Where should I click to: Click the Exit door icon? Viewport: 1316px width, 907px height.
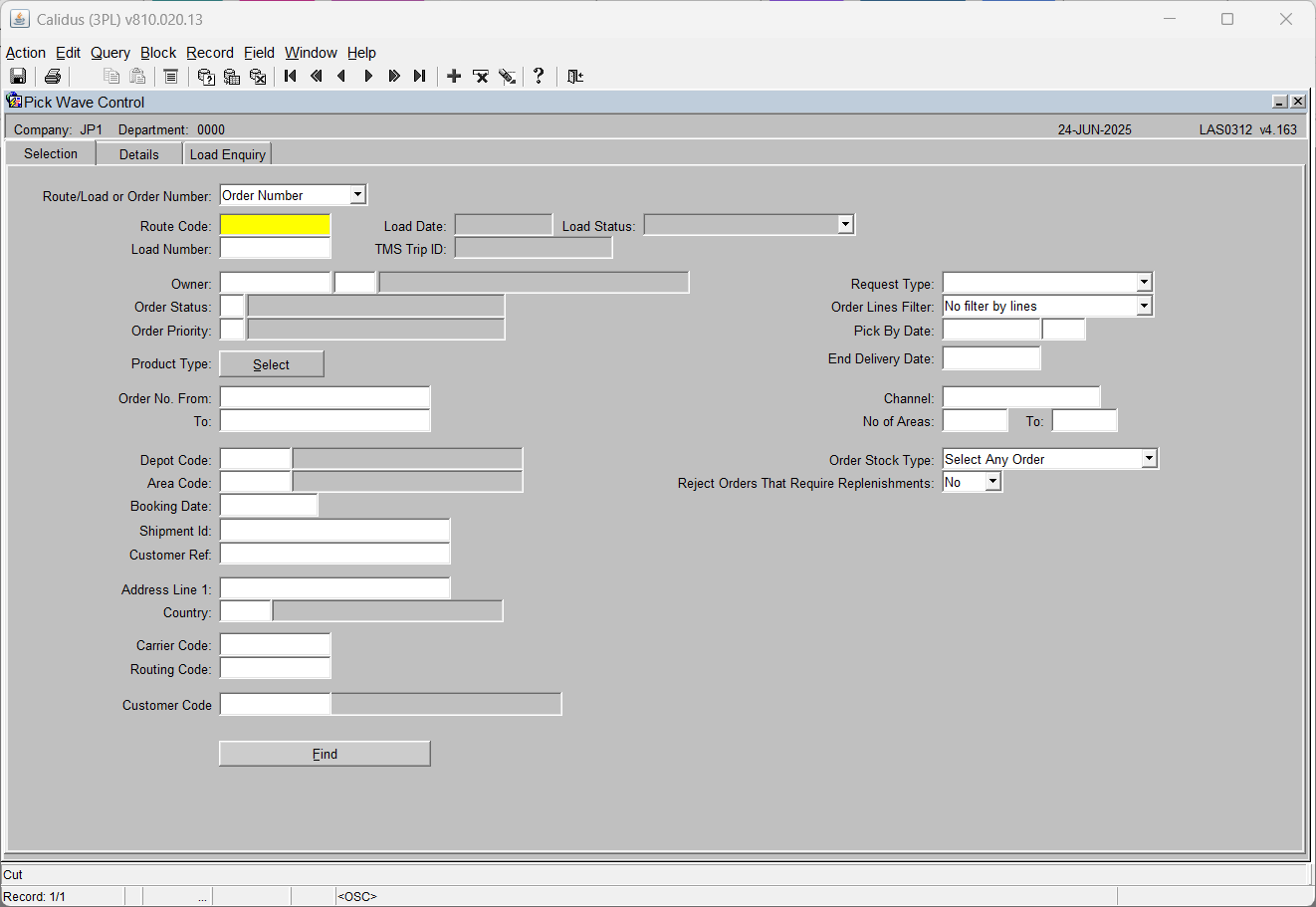point(575,77)
